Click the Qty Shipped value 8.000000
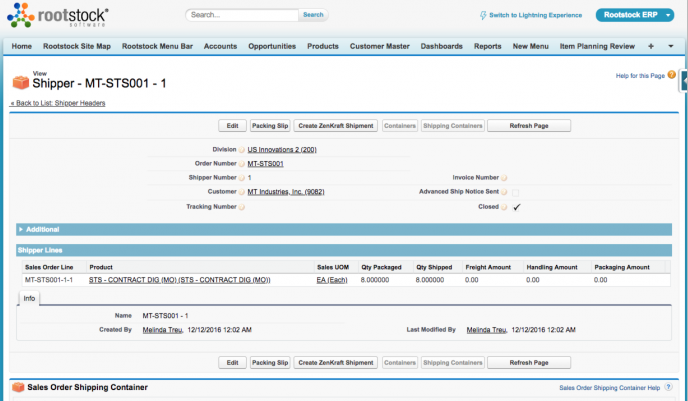 (x=430, y=280)
